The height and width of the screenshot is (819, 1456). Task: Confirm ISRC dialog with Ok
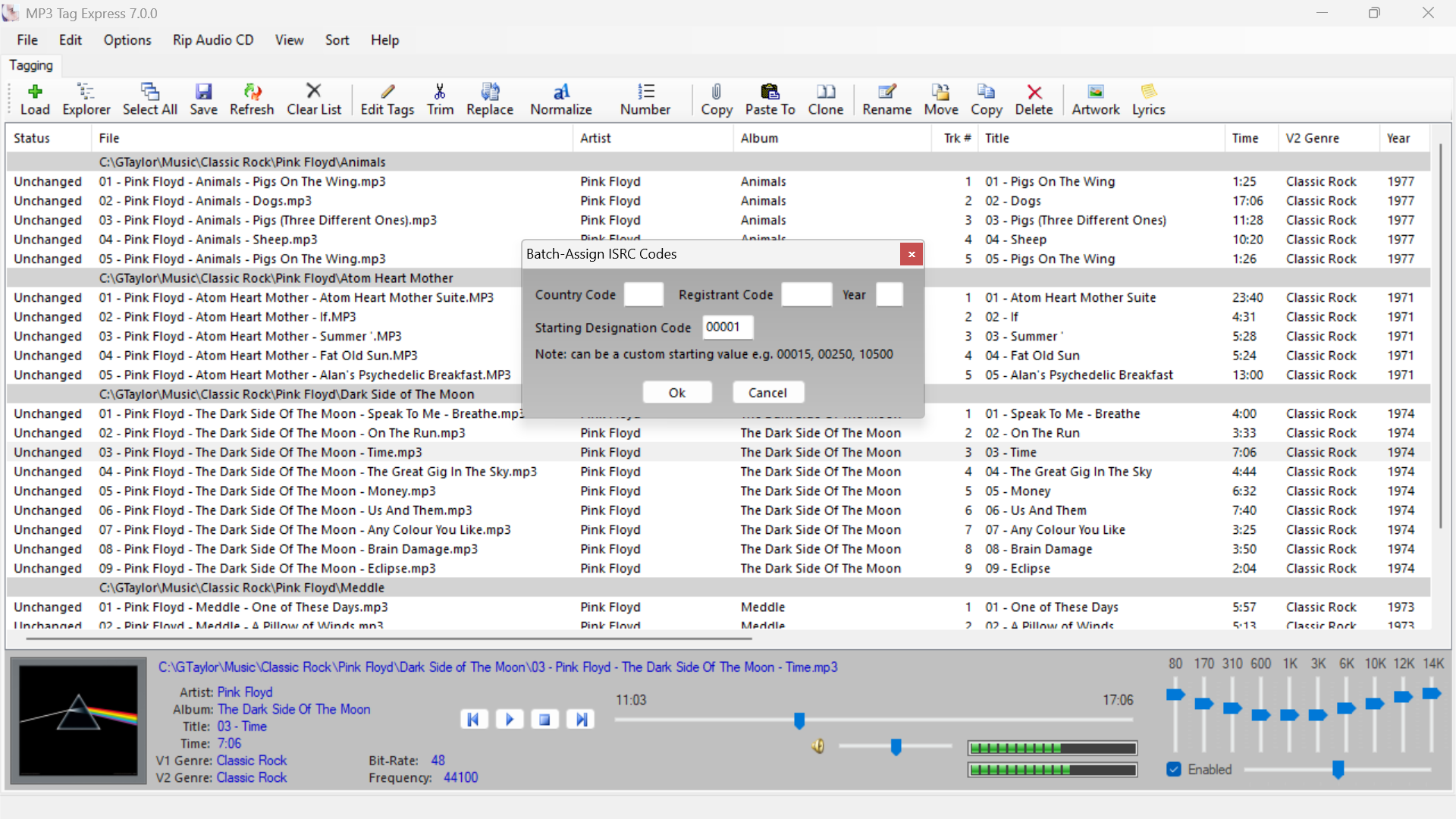tap(676, 393)
